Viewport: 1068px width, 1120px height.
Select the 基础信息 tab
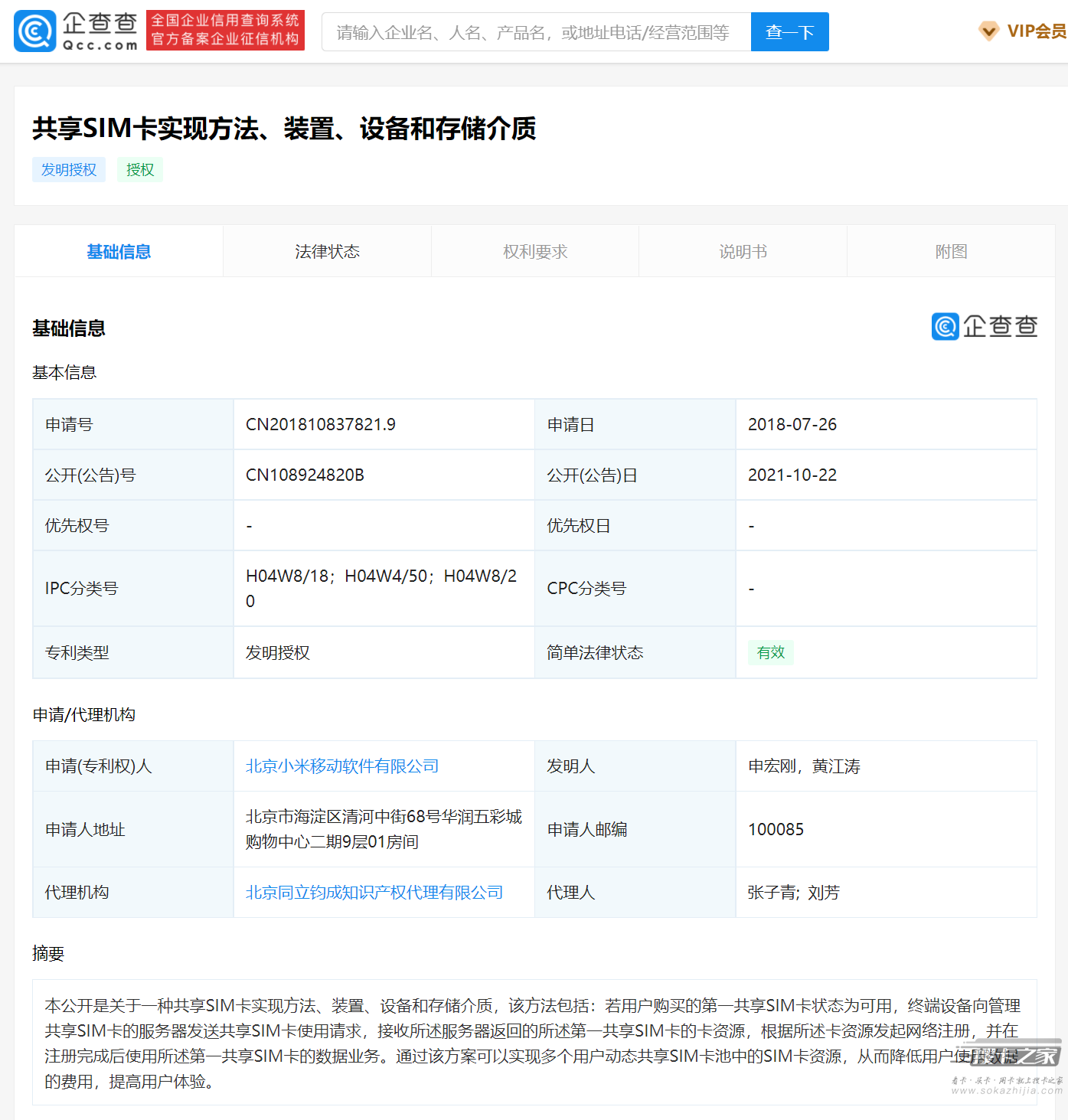[x=119, y=252]
